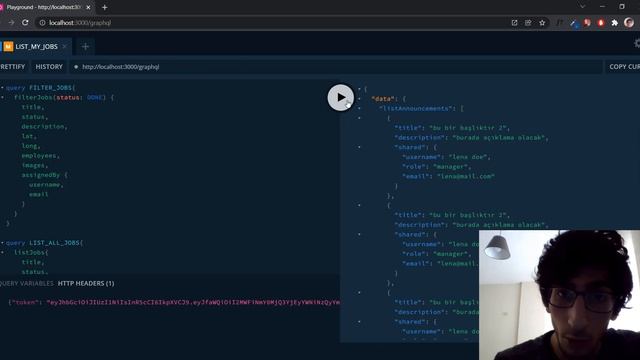Add a new Playground tab with plus
The image size is (640, 360).
coord(85,47)
